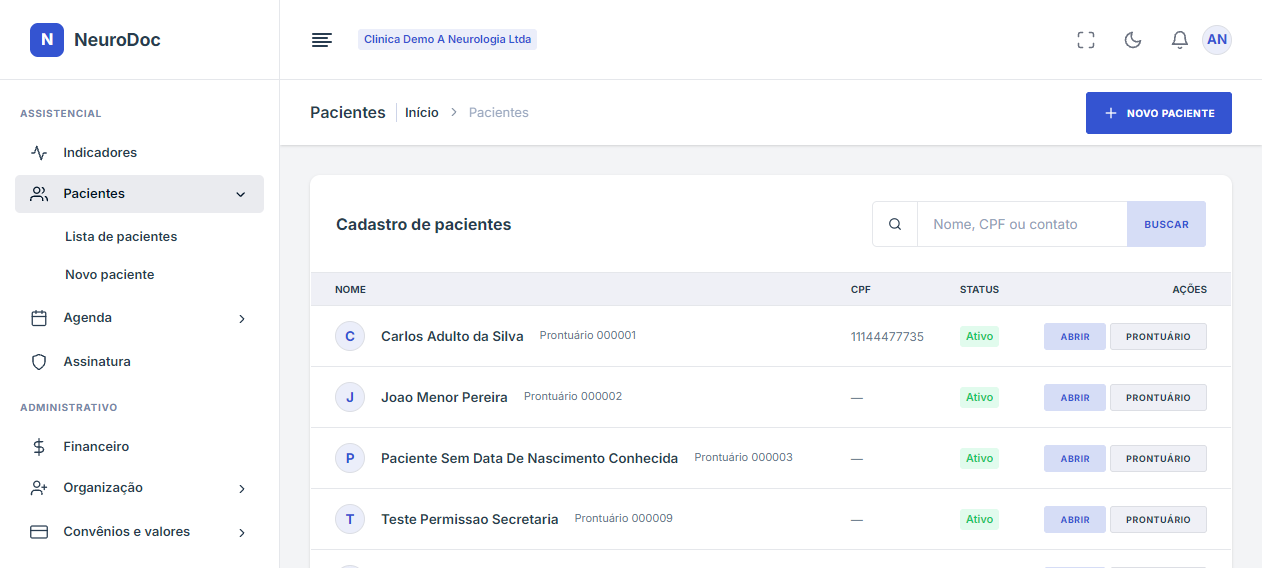Click PRONTUÁRIO for Teste Permissao Secretaria
1262x568 pixels.
pyautogui.click(x=1158, y=519)
